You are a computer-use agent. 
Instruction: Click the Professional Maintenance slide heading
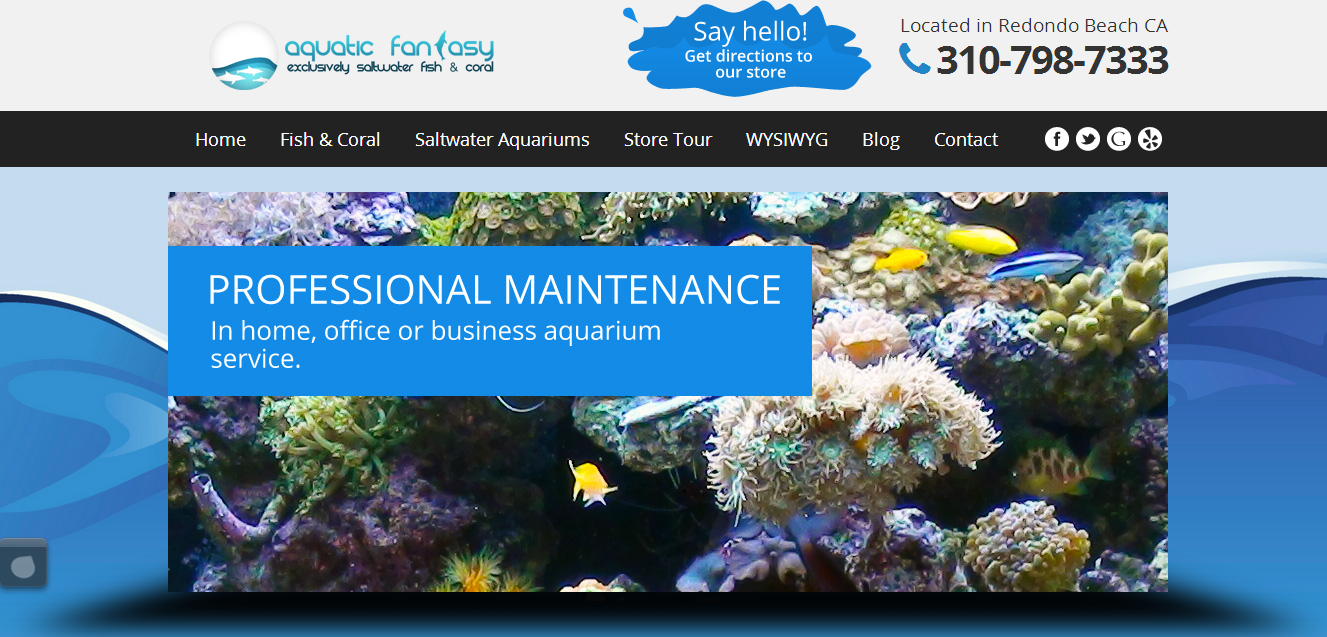pos(494,289)
